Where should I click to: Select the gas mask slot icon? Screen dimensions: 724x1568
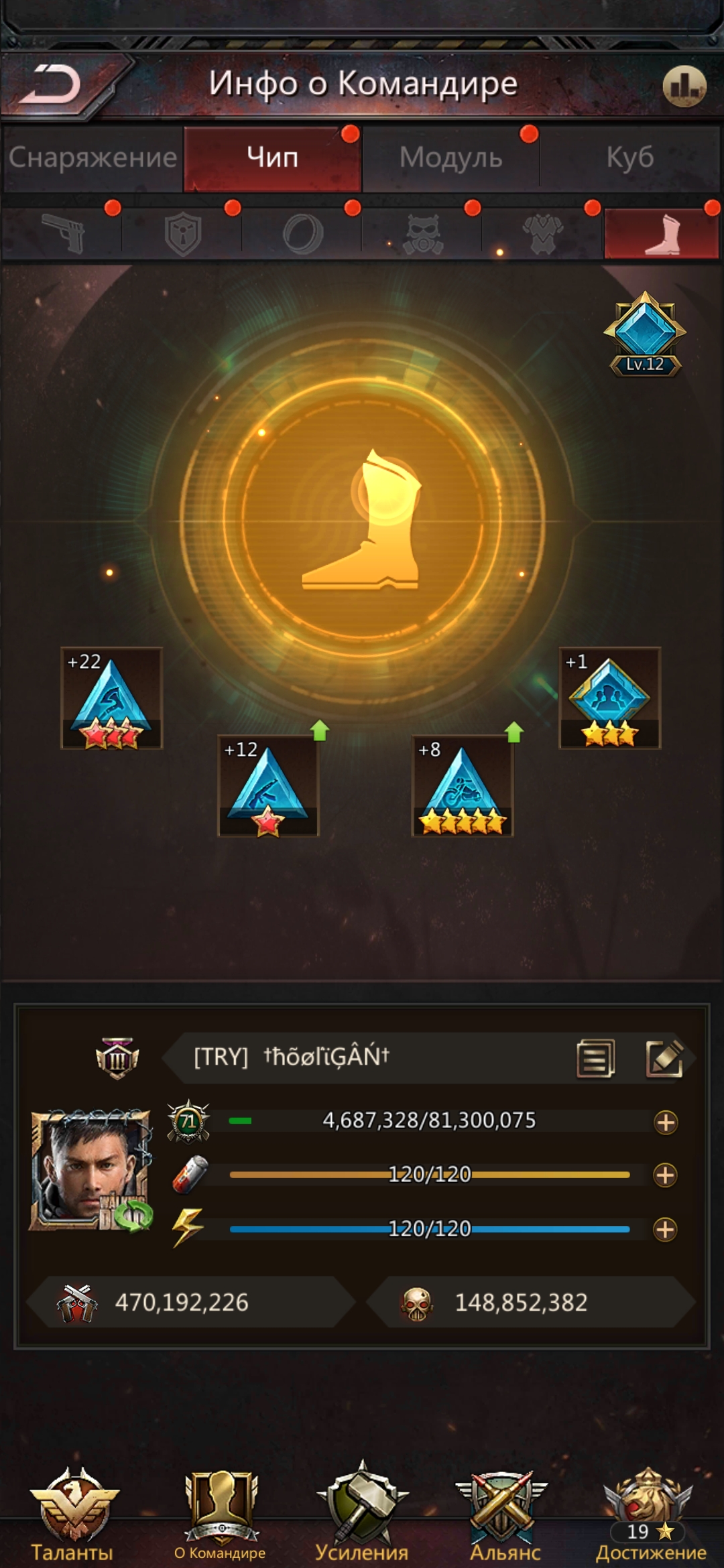(x=422, y=234)
